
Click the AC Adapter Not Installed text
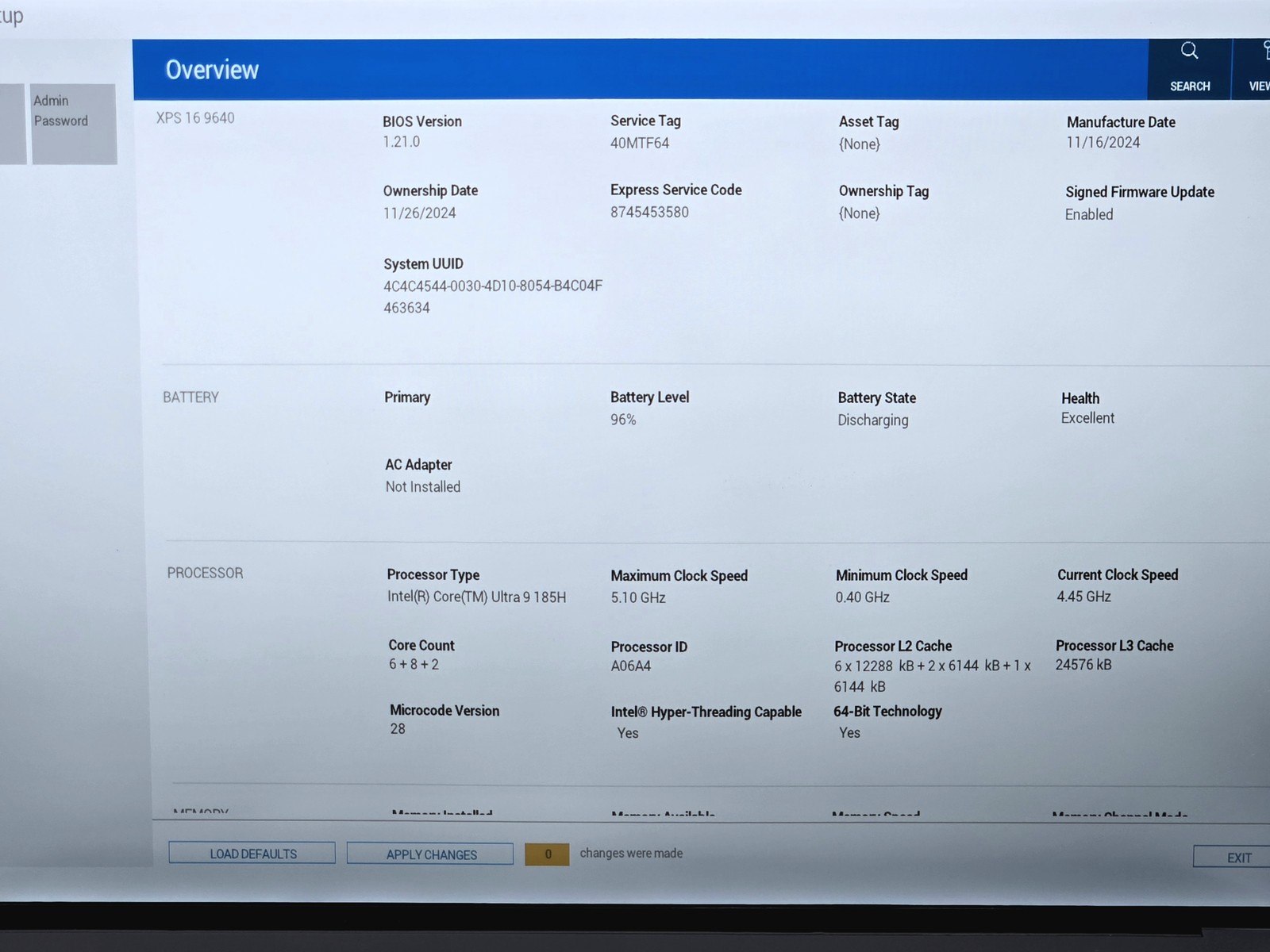click(422, 487)
